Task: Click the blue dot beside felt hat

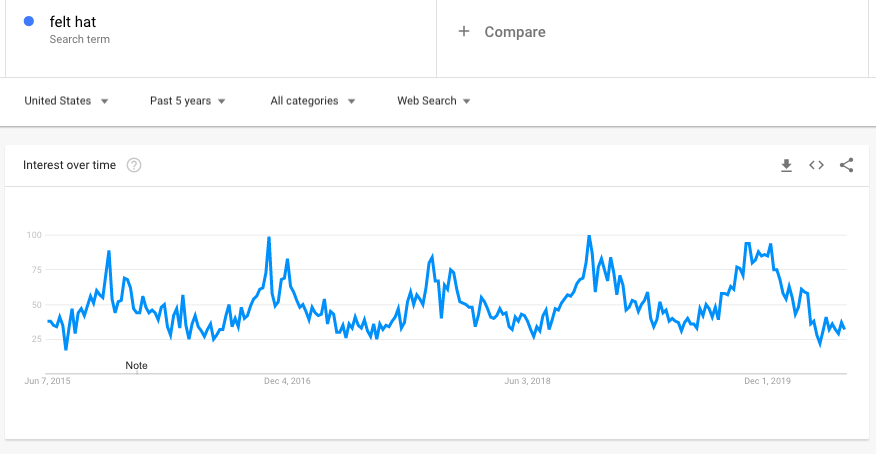Action: [x=30, y=22]
